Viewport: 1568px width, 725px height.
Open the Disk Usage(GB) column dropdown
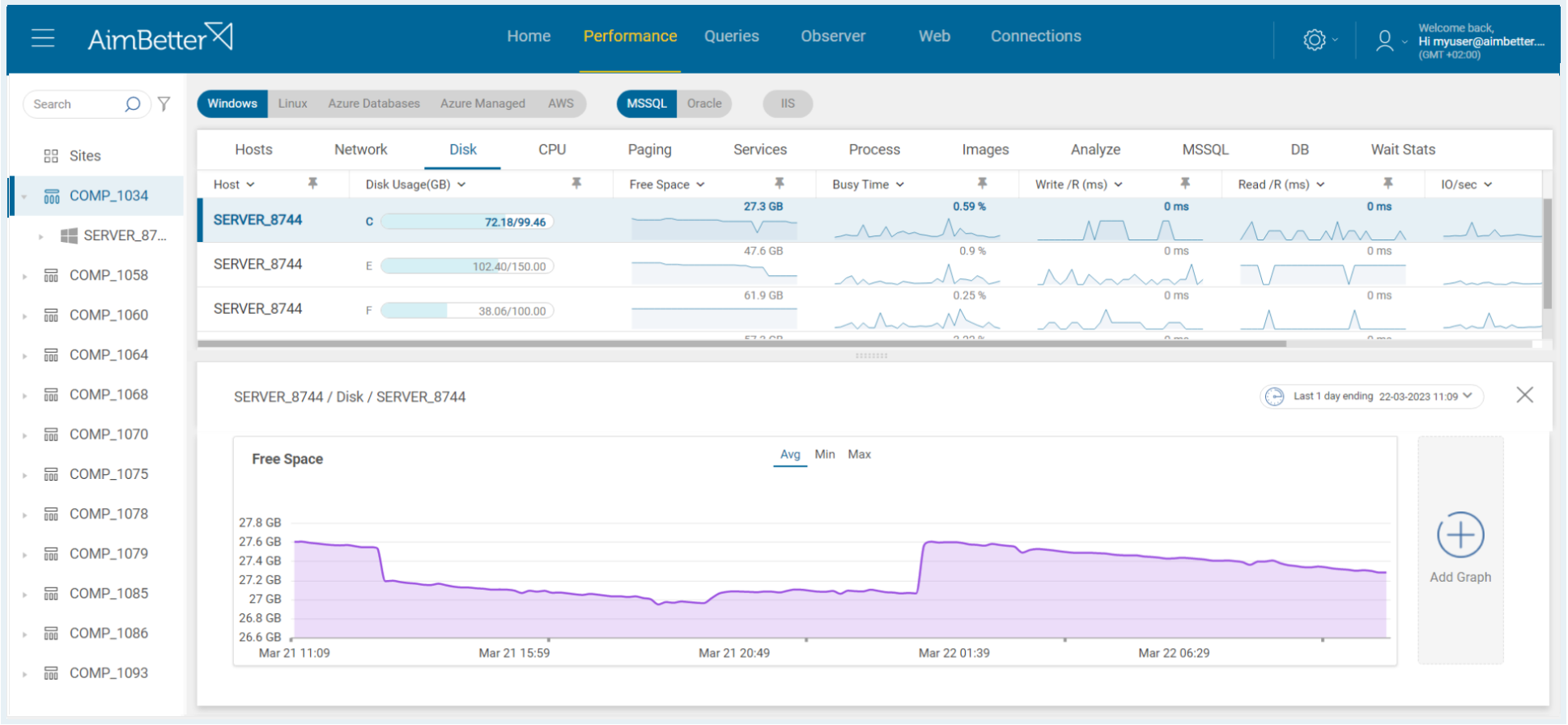click(461, 184)
